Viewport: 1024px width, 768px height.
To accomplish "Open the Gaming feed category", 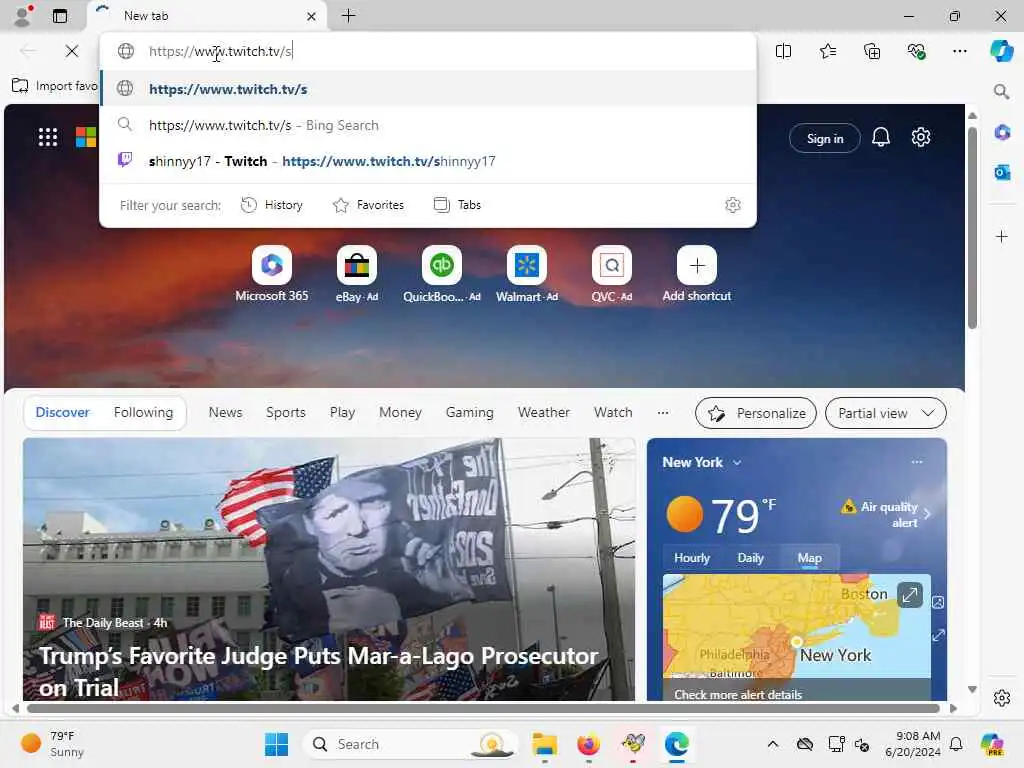I will (x=470, y=413).
